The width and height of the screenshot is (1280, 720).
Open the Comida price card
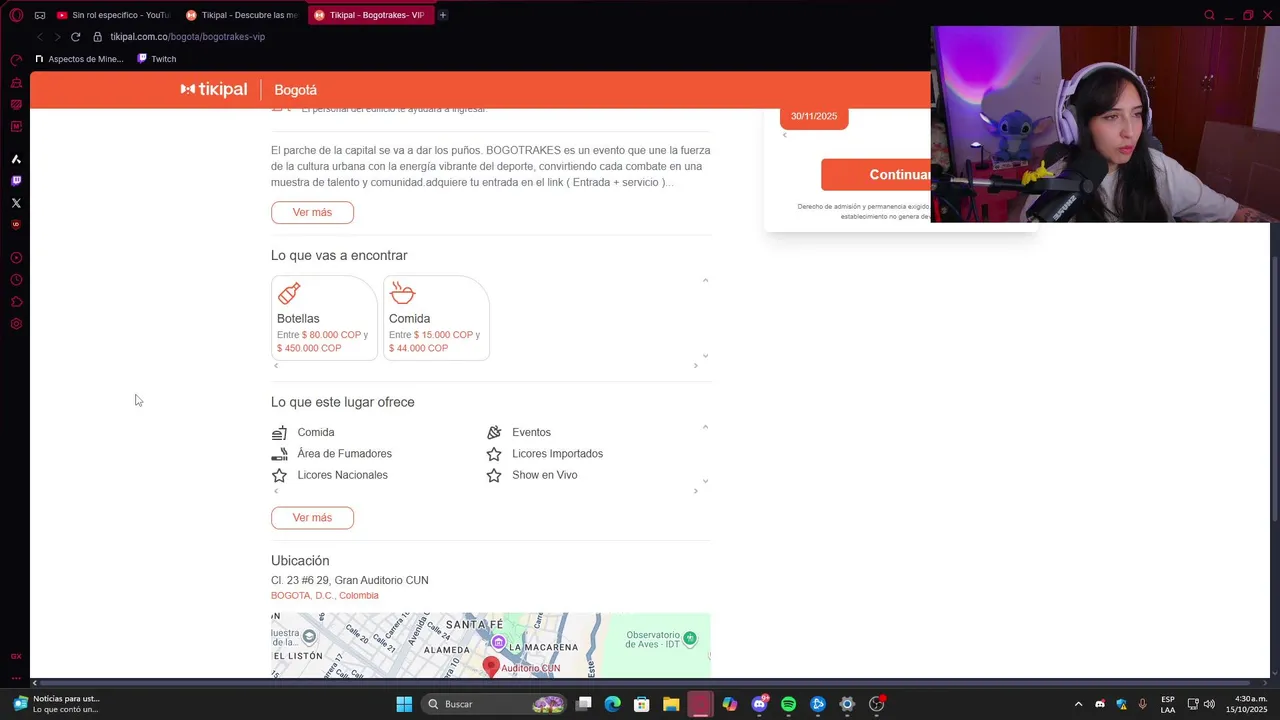(x=436, y=318)
